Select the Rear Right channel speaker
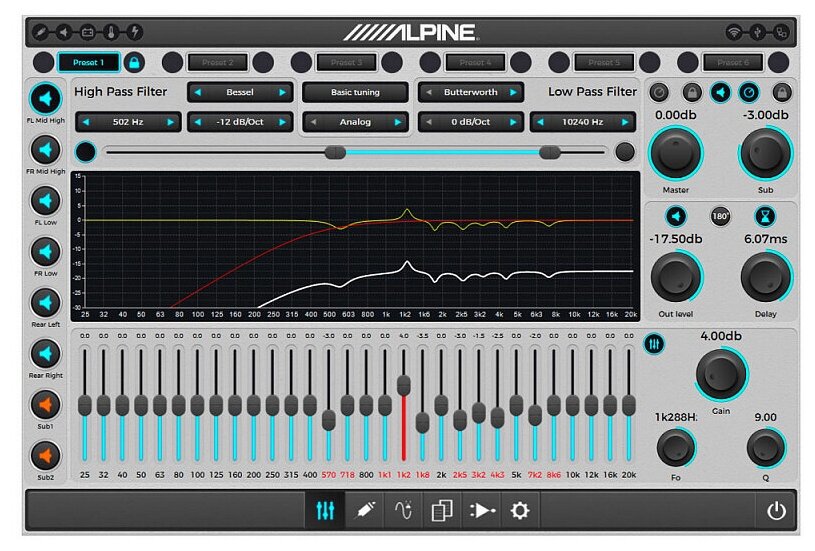Viewport: 815px width, 551px height. 46,353
